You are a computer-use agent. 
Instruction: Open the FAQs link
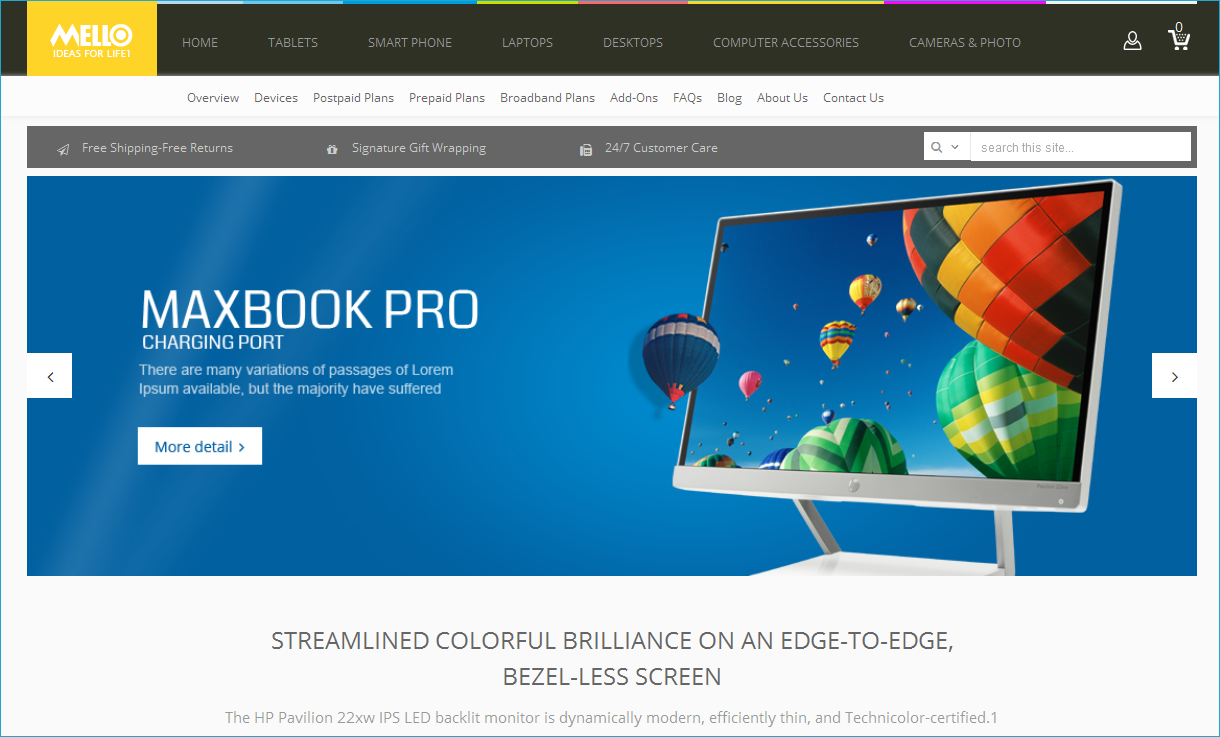(687, 98)
